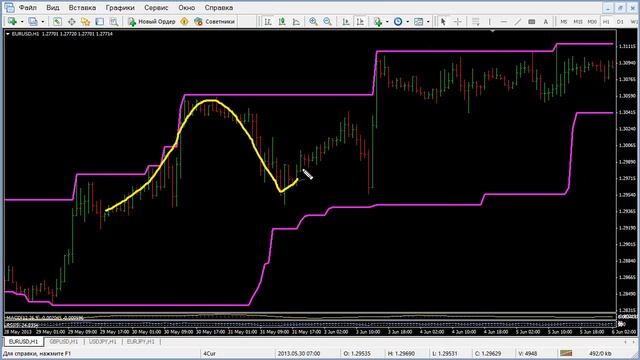Expand the New Chart dropdown arrow

click(x=22, y=22)
